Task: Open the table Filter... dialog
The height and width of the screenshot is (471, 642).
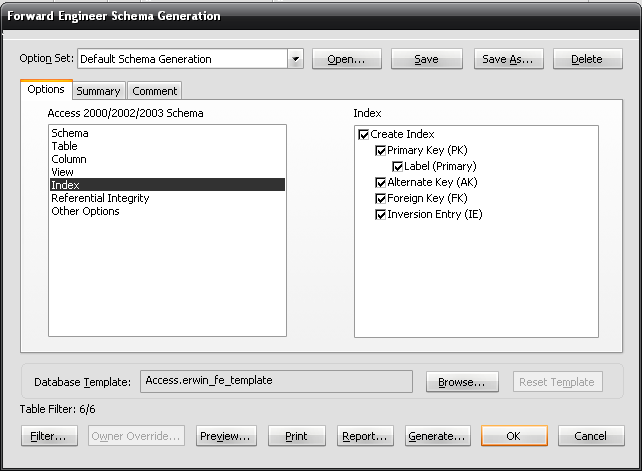Action: click(x=49, y=436)
